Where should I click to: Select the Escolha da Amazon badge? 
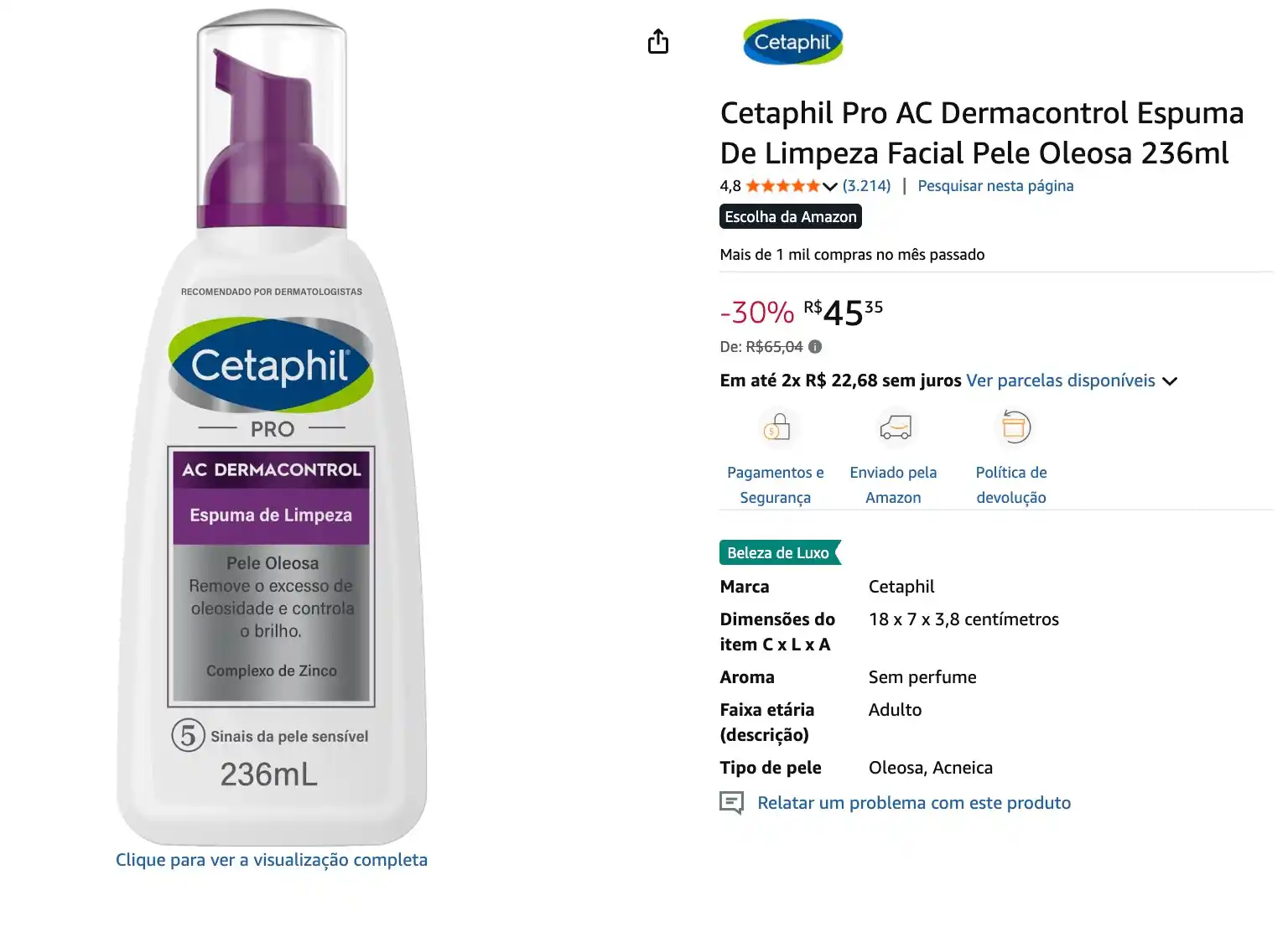[789, 216]
